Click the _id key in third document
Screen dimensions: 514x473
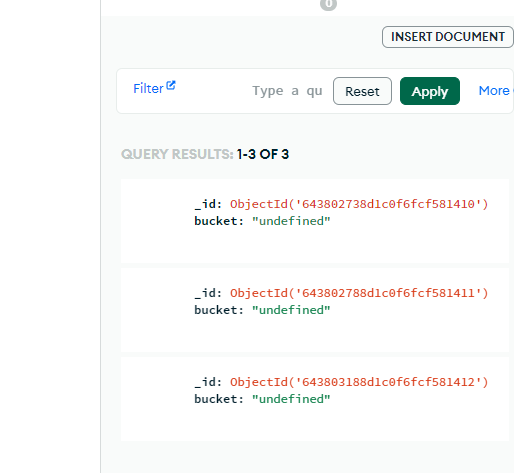click(205, 382)
